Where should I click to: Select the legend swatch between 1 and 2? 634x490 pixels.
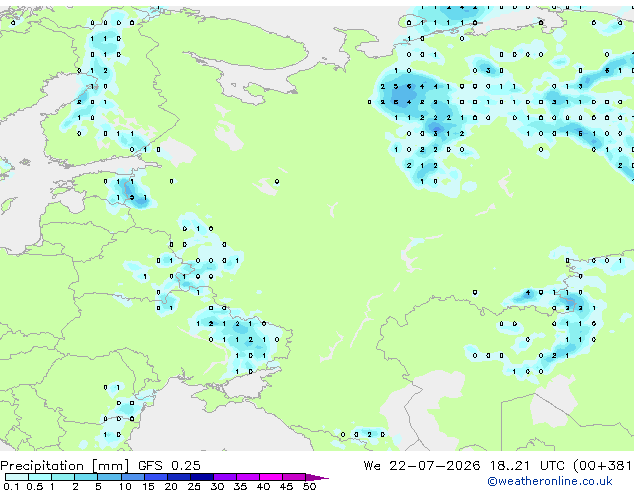pos(63,477)
